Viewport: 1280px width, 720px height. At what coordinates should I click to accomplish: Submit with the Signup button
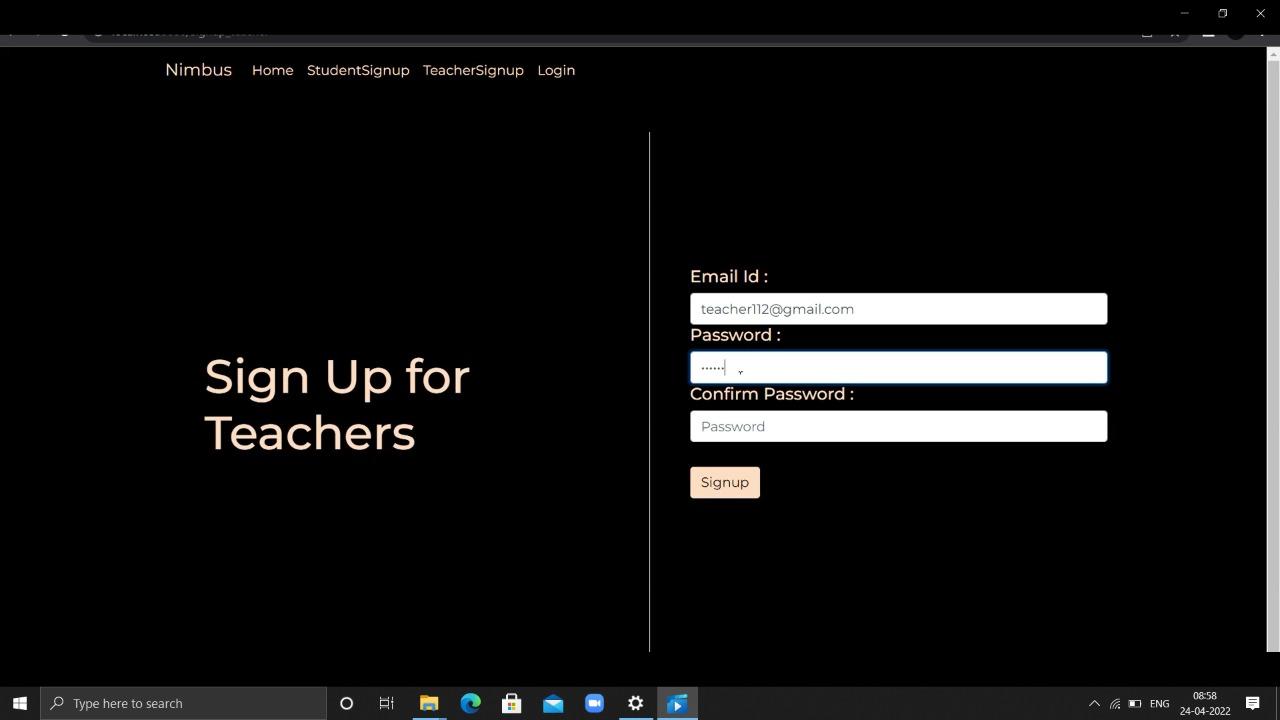725,482
